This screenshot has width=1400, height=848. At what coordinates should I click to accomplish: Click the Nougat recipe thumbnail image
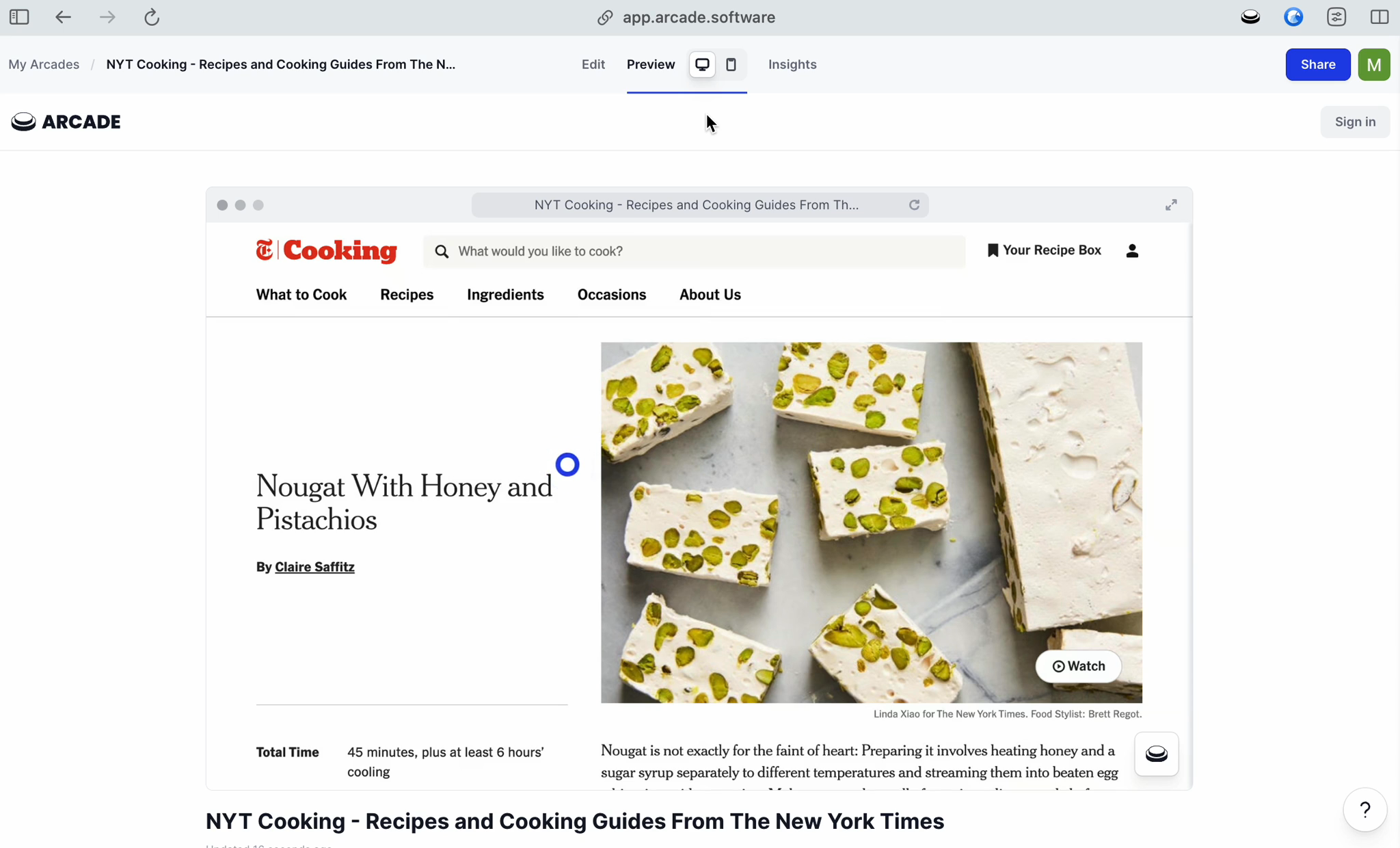coord(871,522)
